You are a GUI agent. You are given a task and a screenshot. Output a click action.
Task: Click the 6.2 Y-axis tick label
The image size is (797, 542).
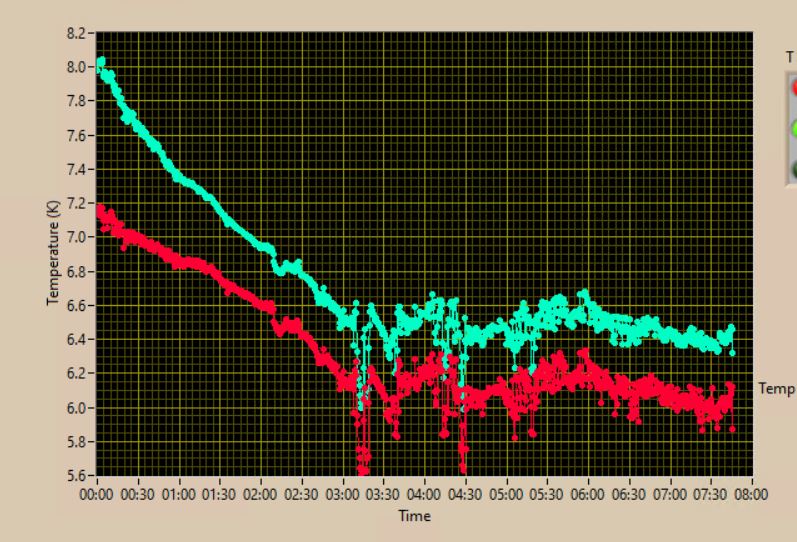click(76, 374)
